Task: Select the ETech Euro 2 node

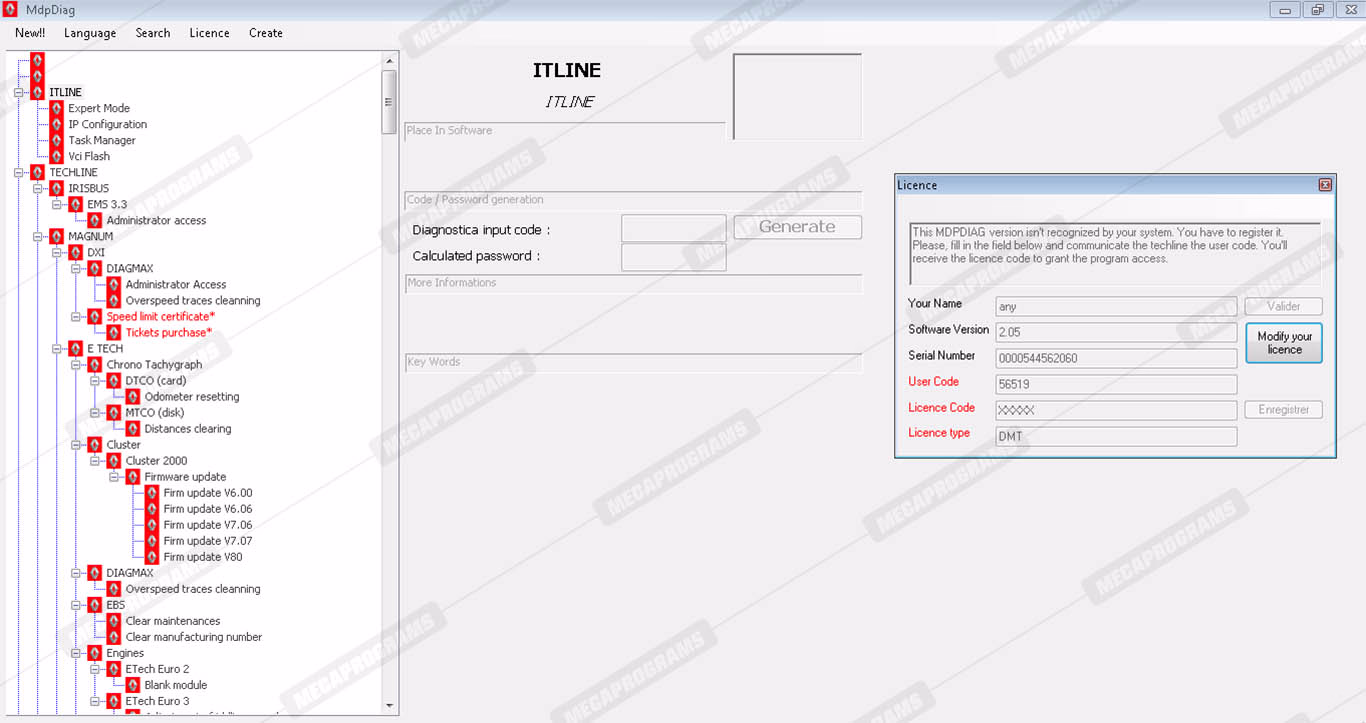Action: (x=157, y=669)
